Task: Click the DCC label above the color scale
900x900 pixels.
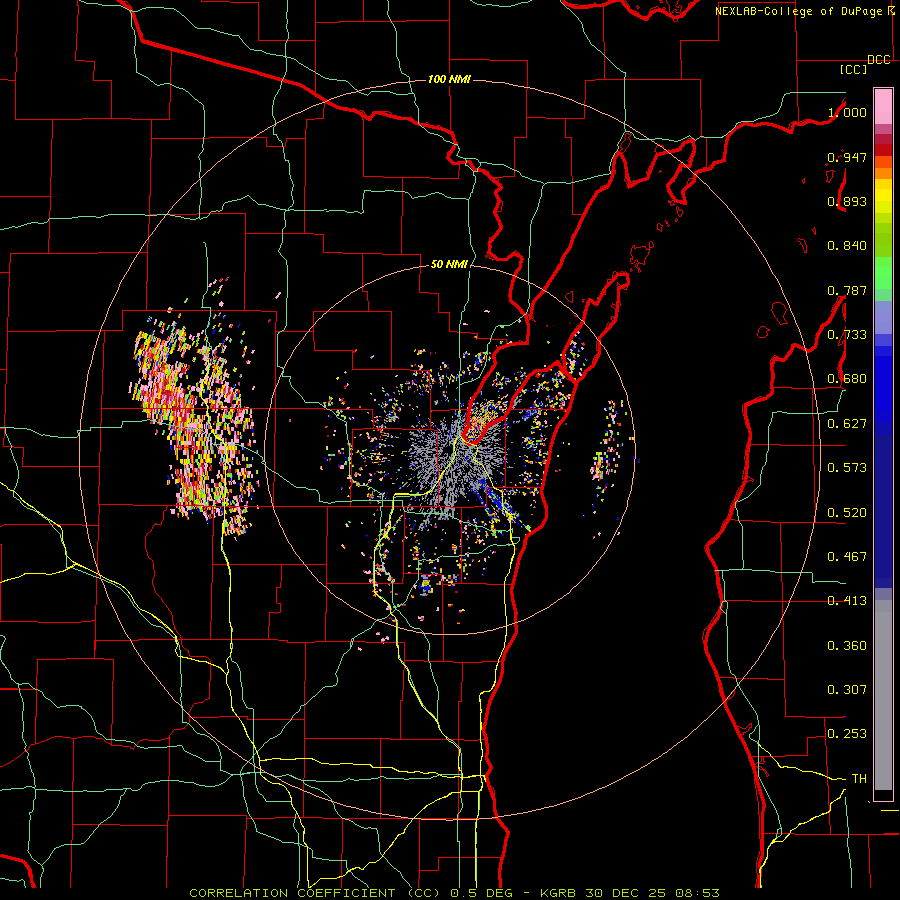Action: pos(878,60)
